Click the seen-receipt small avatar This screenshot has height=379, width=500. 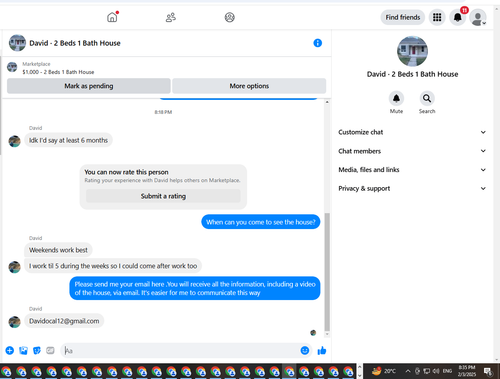[313, 333]
